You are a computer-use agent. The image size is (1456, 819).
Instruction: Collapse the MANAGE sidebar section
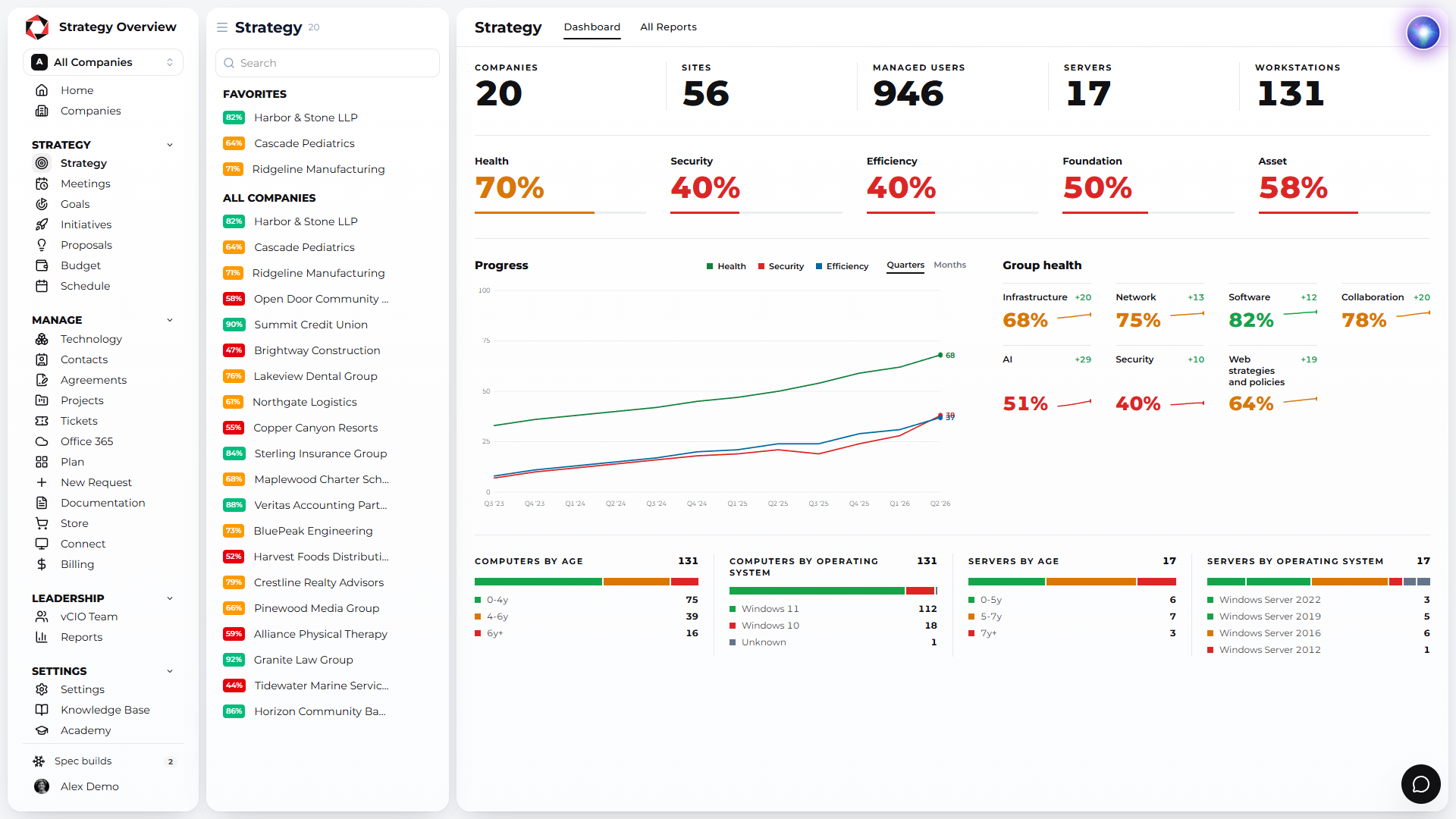pos(170,320)
